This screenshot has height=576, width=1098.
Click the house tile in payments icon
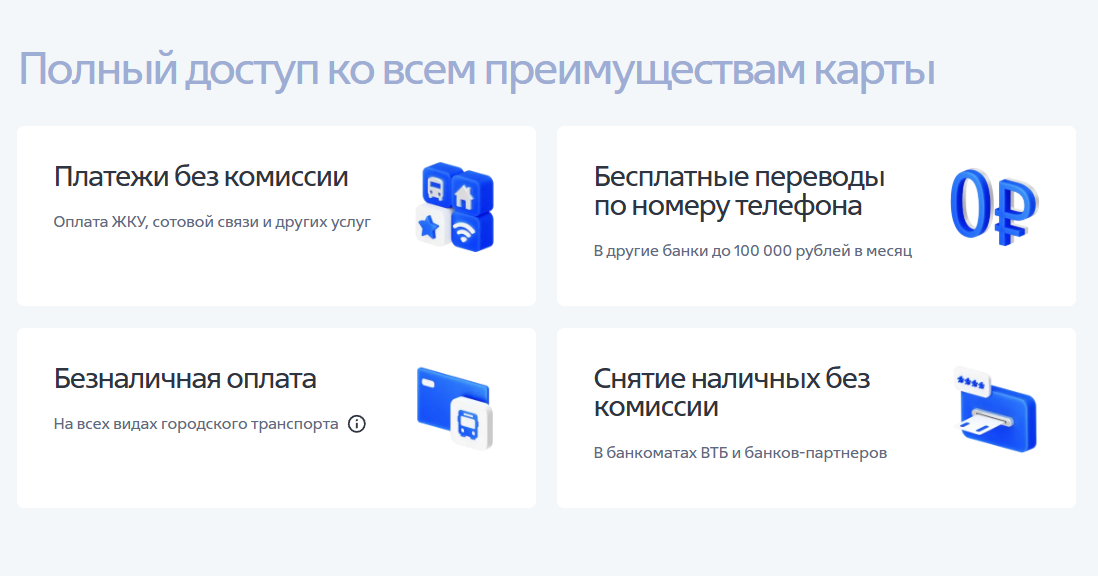470,189
